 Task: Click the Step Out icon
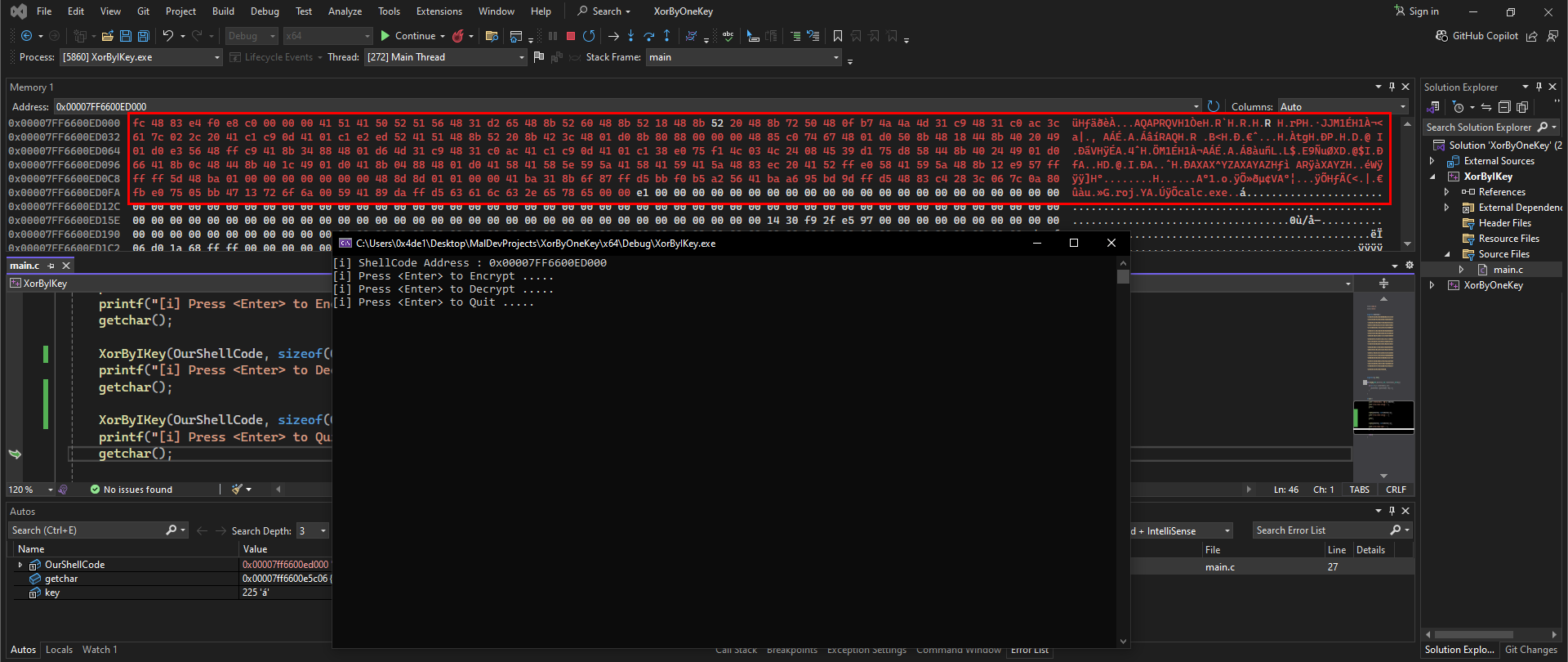[x=666, y=36]
